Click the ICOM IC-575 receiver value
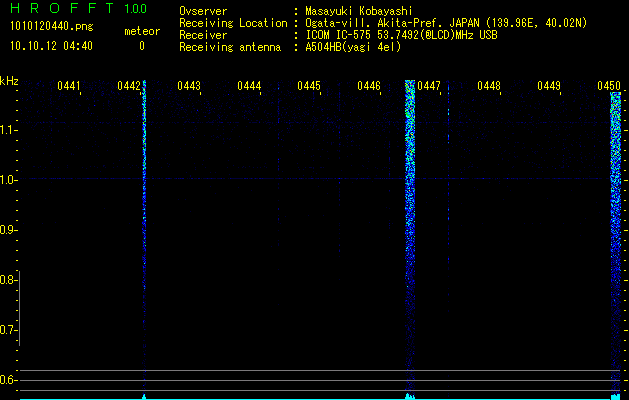Image resolution: width=629 pixels, height=400 pixels. (401, 35)
